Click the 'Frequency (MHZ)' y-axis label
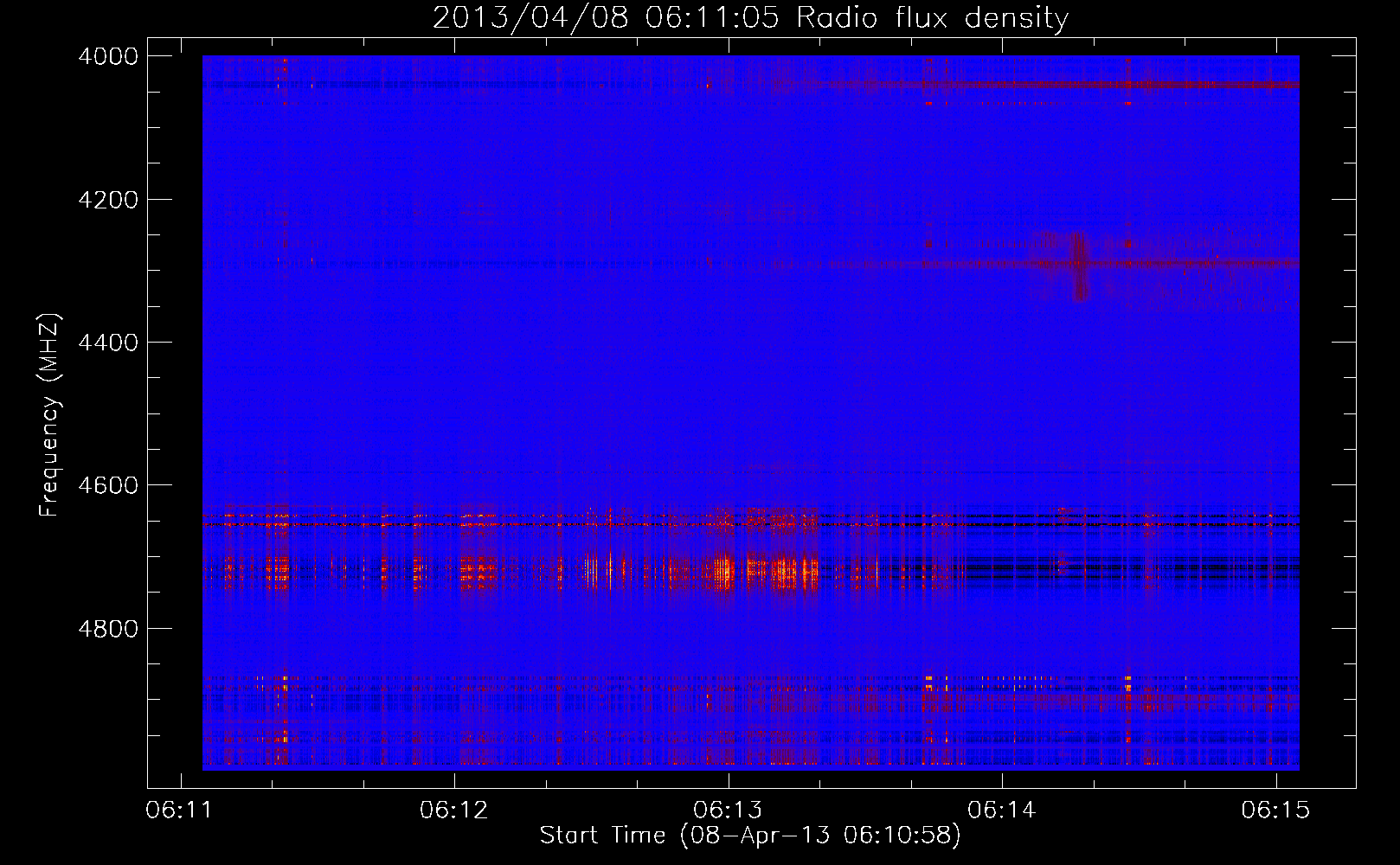 coord(49,415)
